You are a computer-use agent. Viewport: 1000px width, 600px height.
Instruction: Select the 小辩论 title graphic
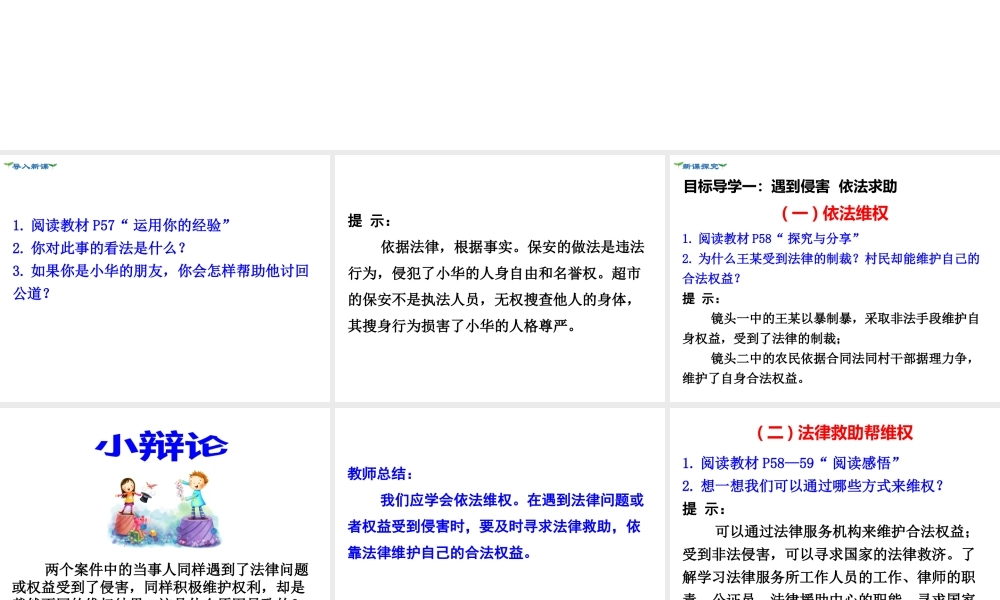point(162,446)
